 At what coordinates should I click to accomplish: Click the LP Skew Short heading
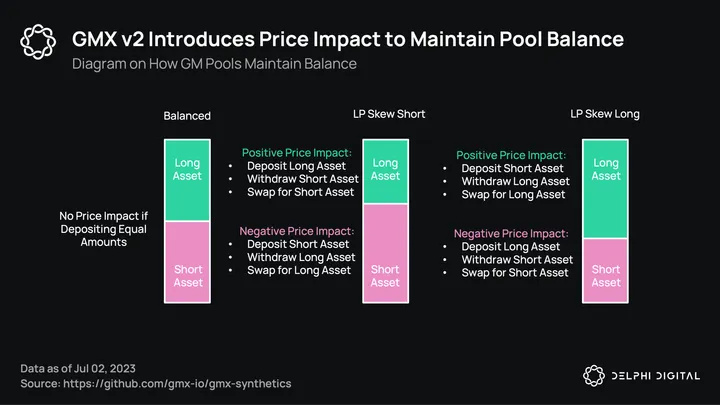tap(389, 114)
